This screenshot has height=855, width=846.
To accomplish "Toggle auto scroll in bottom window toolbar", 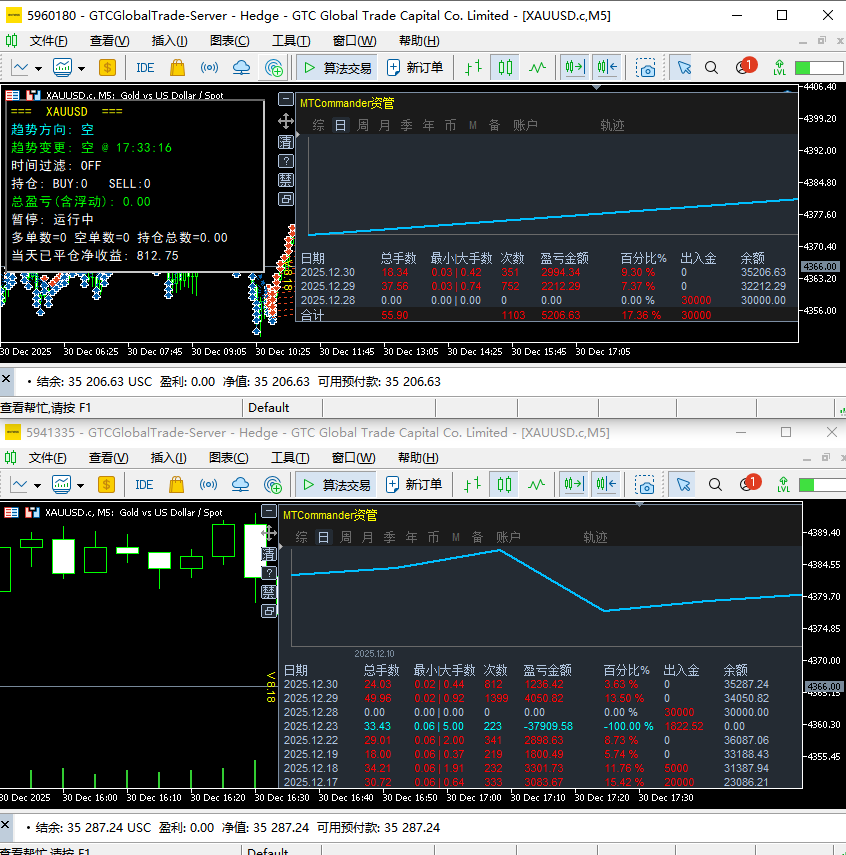I will (573, 485).
